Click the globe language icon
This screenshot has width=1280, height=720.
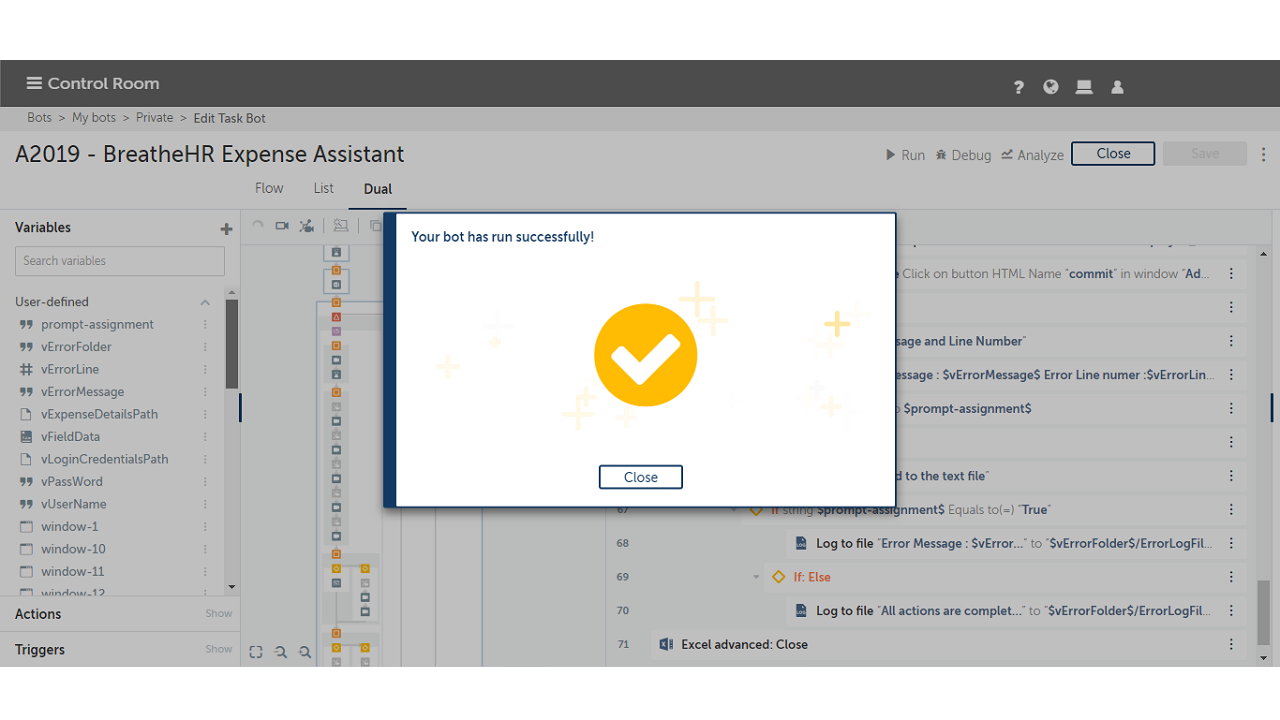1051,87
